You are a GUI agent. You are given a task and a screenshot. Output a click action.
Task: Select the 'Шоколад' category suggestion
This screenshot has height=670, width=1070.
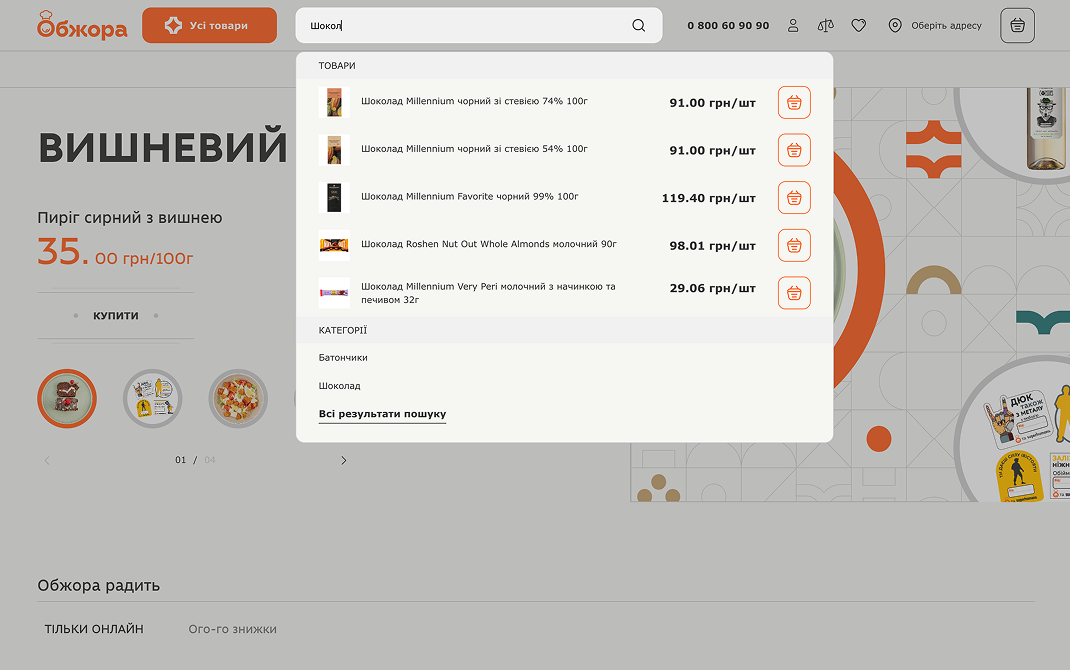tap(339, 386)
